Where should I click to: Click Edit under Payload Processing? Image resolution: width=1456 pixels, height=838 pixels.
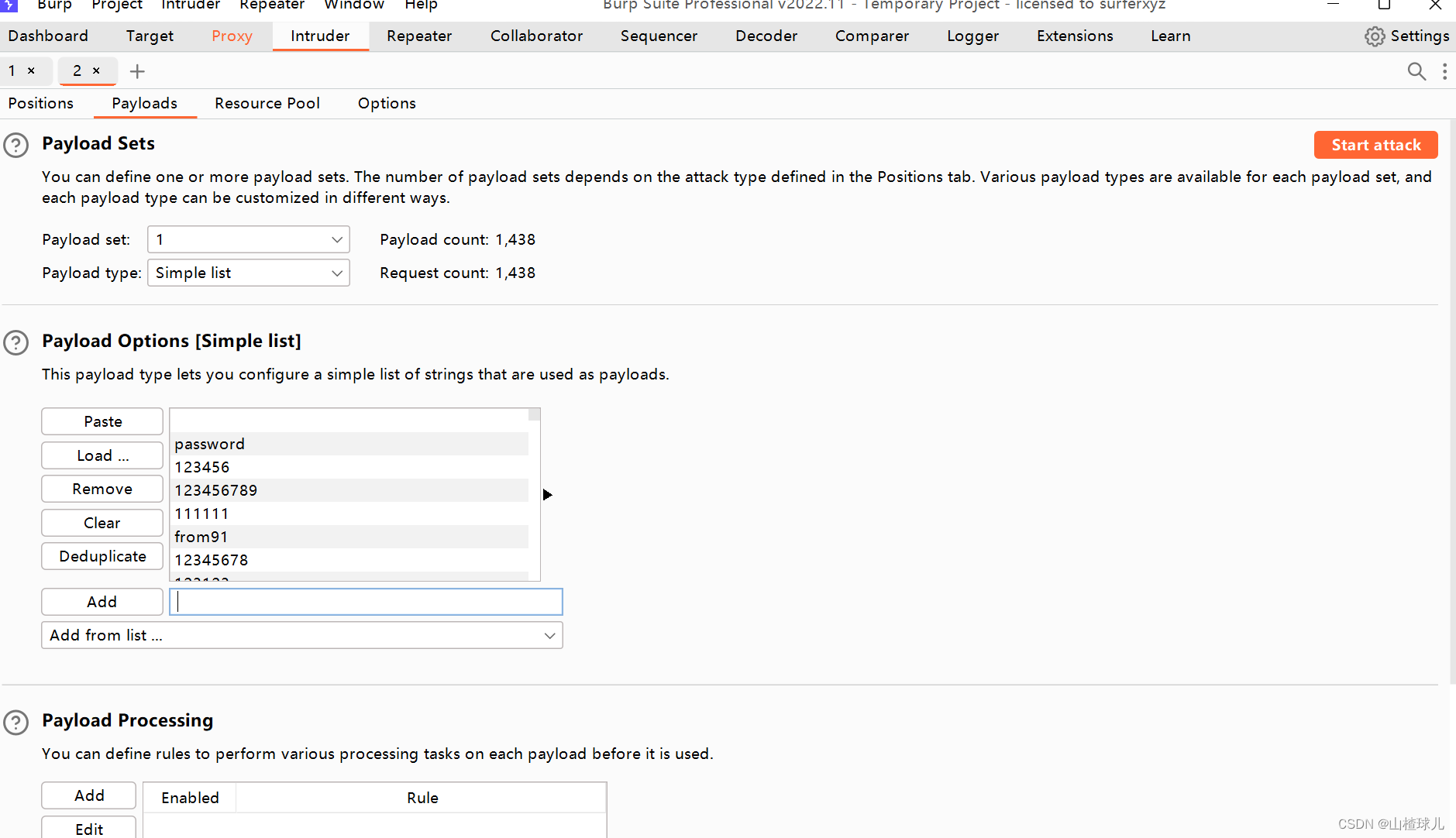[x=89, y=828]
